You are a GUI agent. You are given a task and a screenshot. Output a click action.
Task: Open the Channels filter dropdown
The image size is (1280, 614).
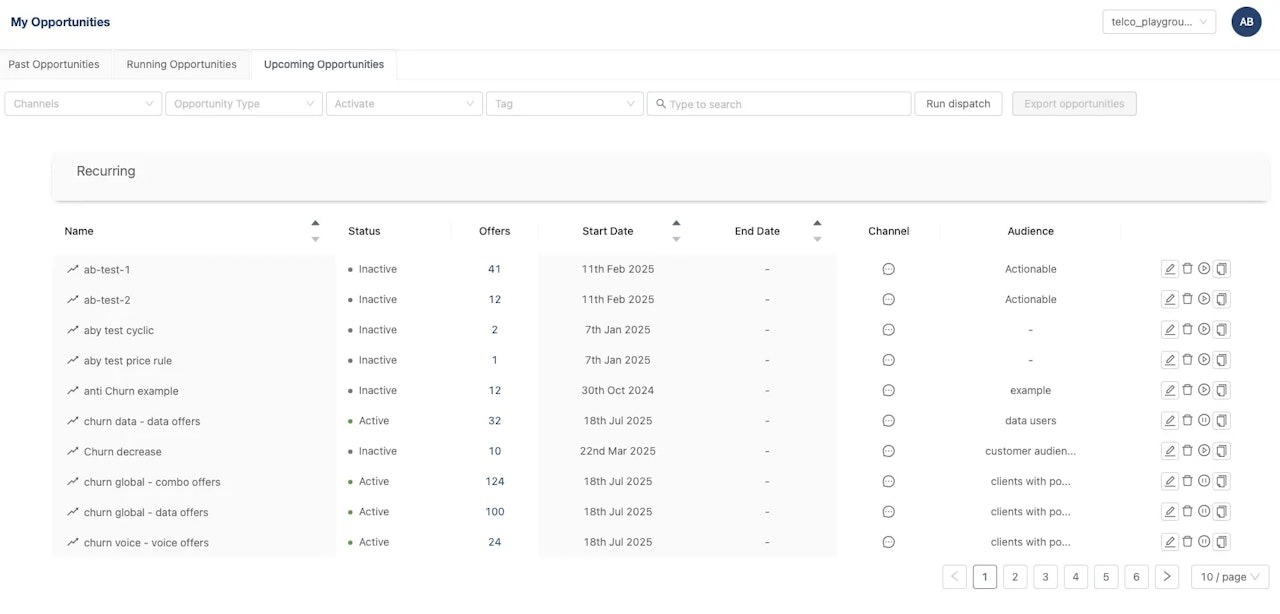click(83, 104)
